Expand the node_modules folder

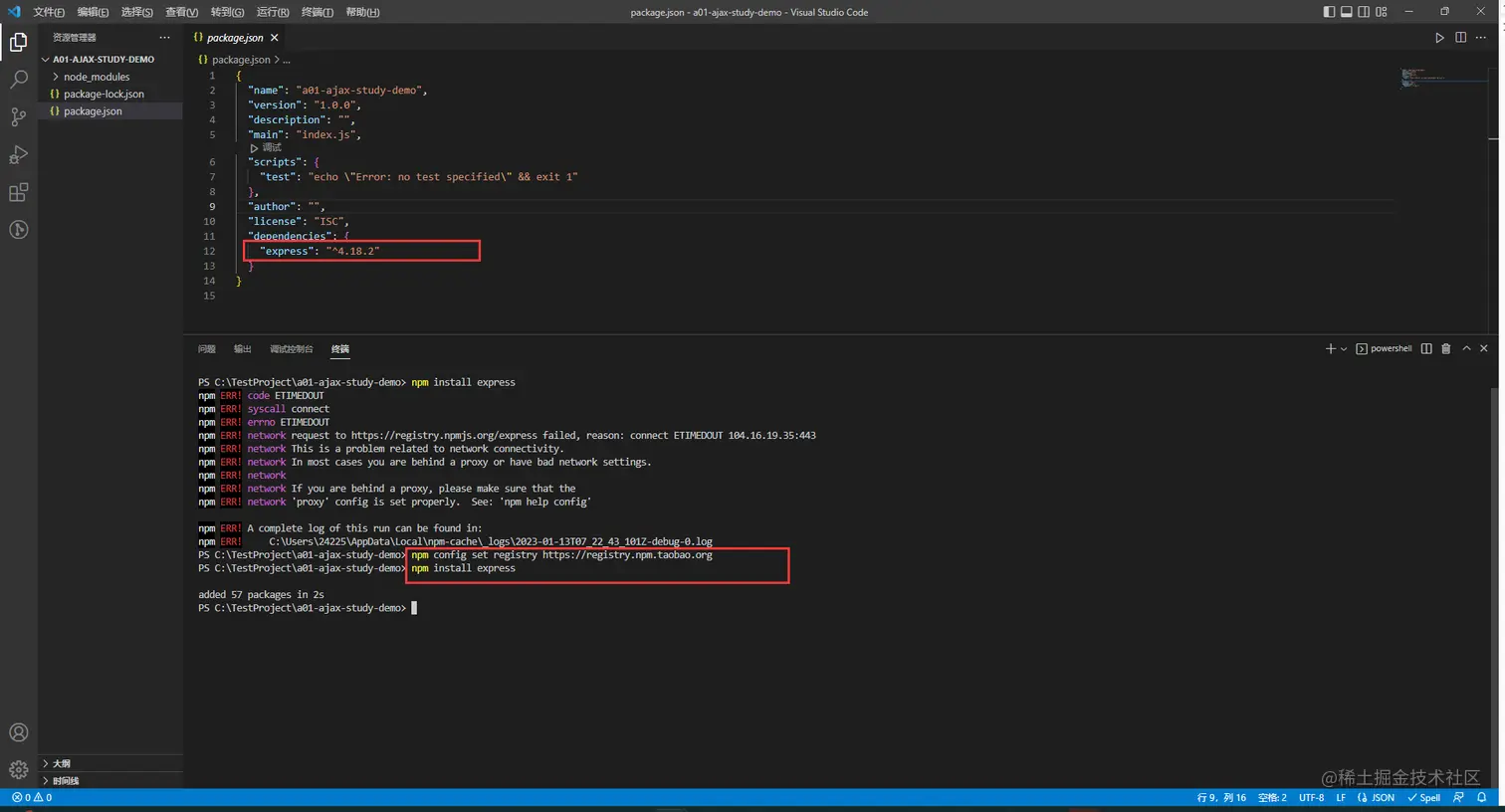(110, 77)
